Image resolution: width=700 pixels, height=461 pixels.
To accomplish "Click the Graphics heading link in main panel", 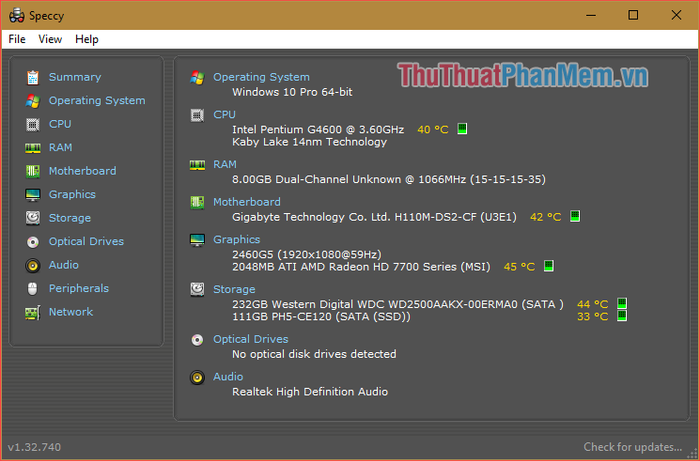I will (236, 240).
